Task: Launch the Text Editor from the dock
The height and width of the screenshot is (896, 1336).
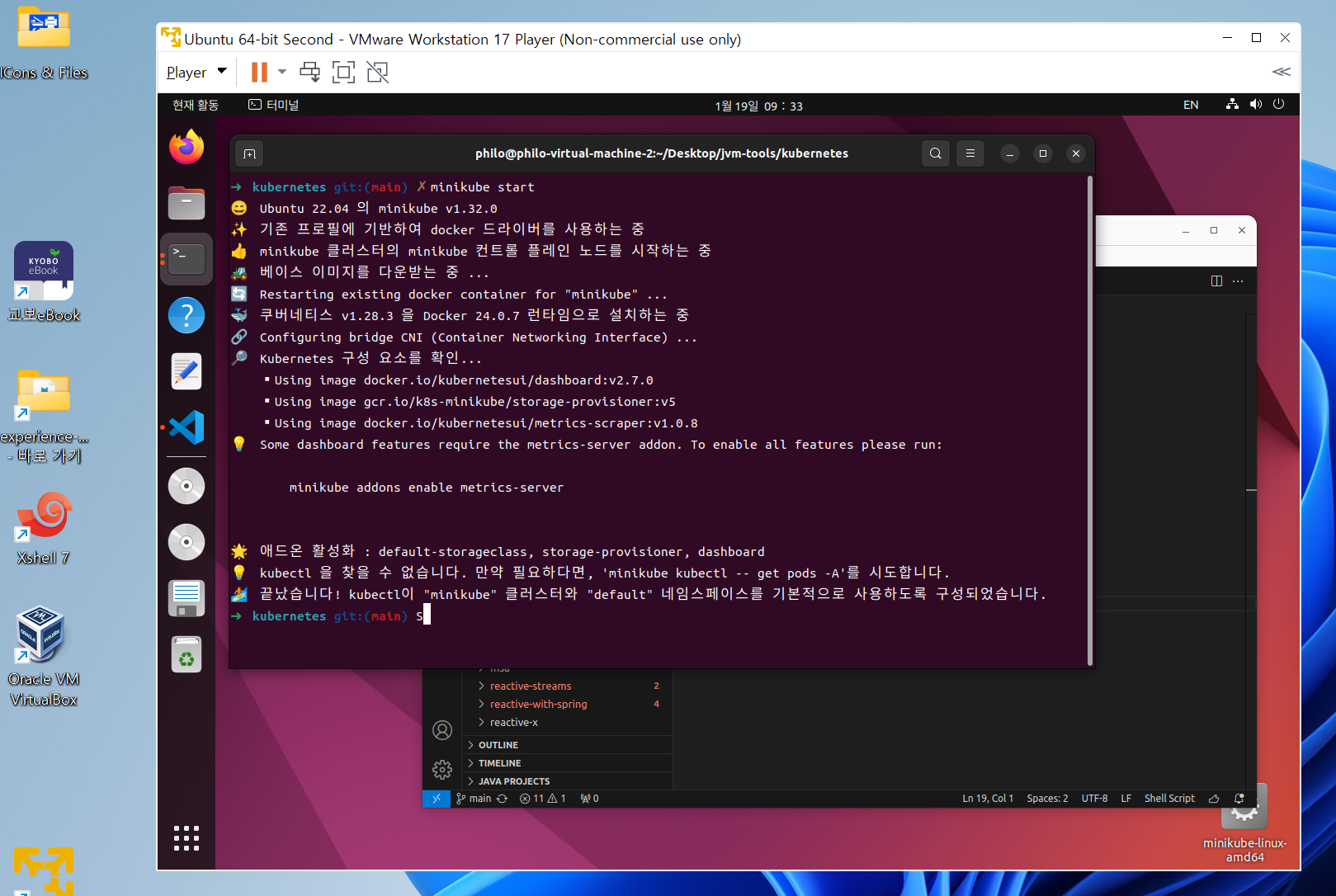Action: point(186,371)
